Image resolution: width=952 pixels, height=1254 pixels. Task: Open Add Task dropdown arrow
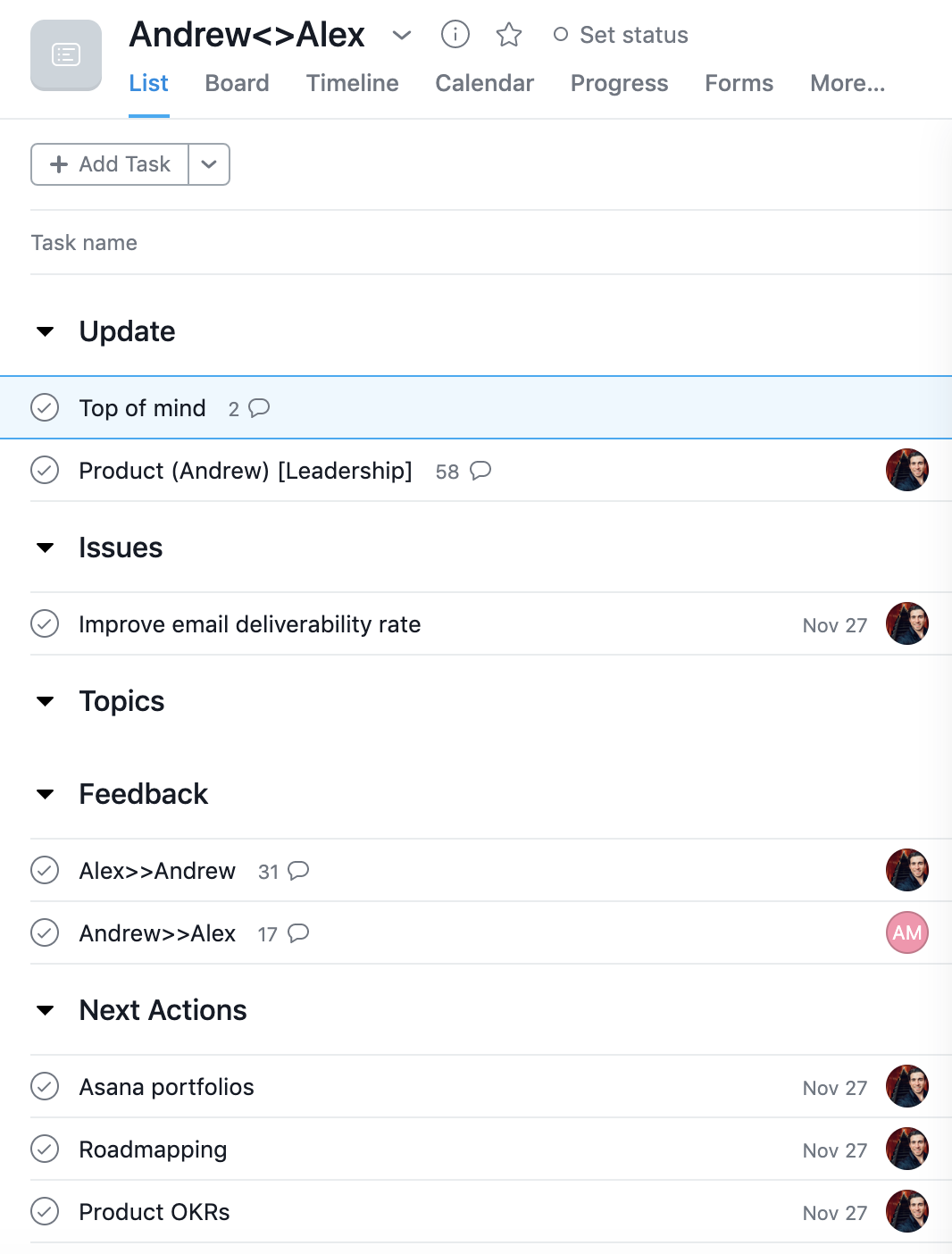coord(209,164)
